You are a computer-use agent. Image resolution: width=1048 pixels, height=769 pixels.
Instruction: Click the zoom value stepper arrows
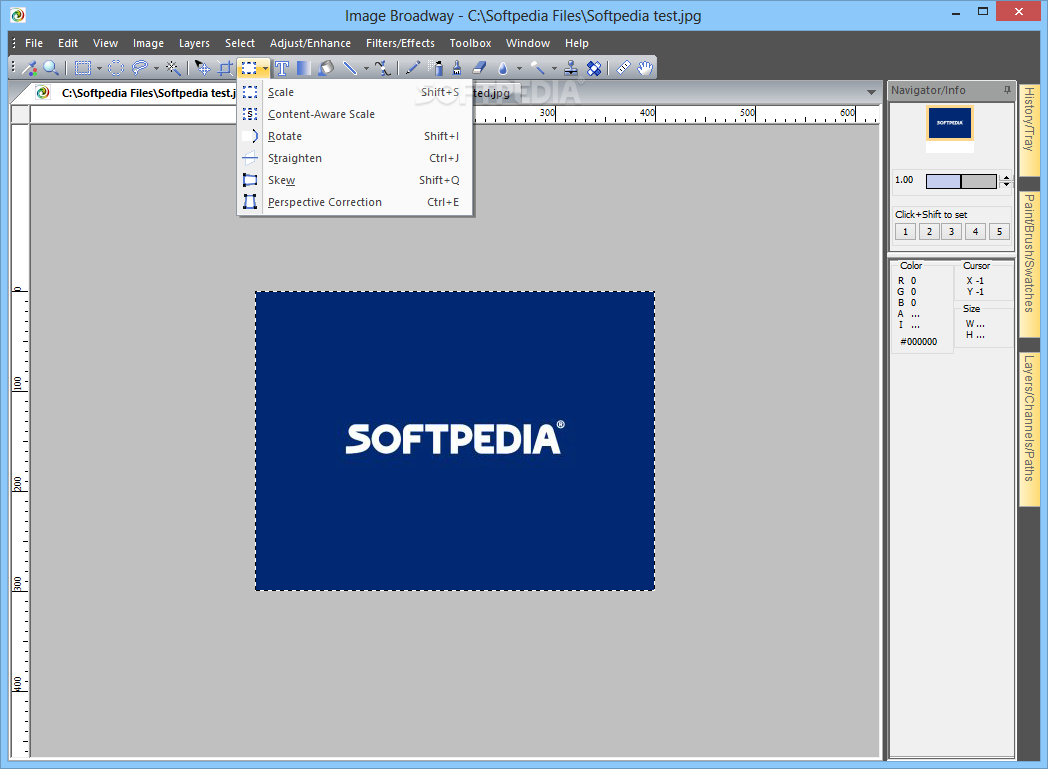pos(1006,181)
